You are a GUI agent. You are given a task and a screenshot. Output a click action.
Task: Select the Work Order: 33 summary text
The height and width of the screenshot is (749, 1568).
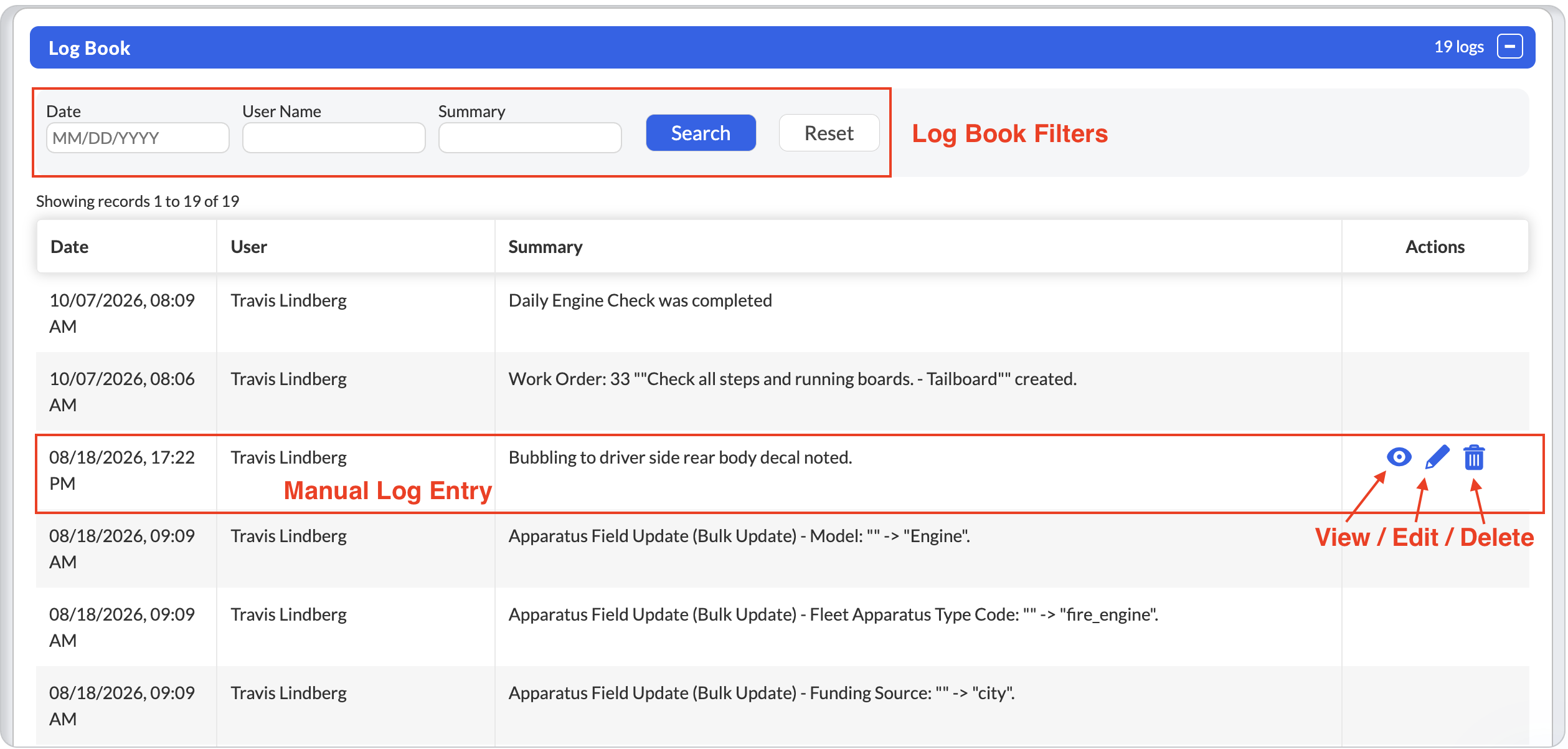point(793,379)
